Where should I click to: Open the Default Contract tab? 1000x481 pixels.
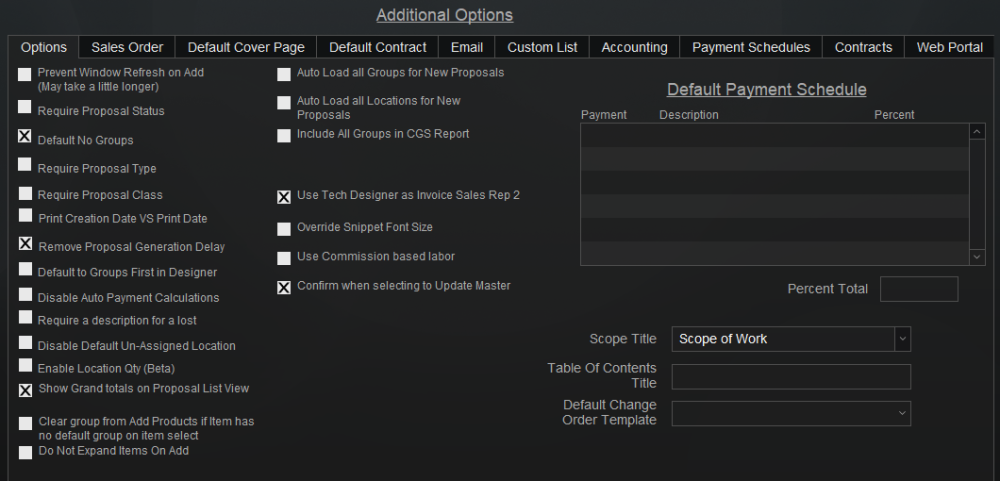pos(378,47)
